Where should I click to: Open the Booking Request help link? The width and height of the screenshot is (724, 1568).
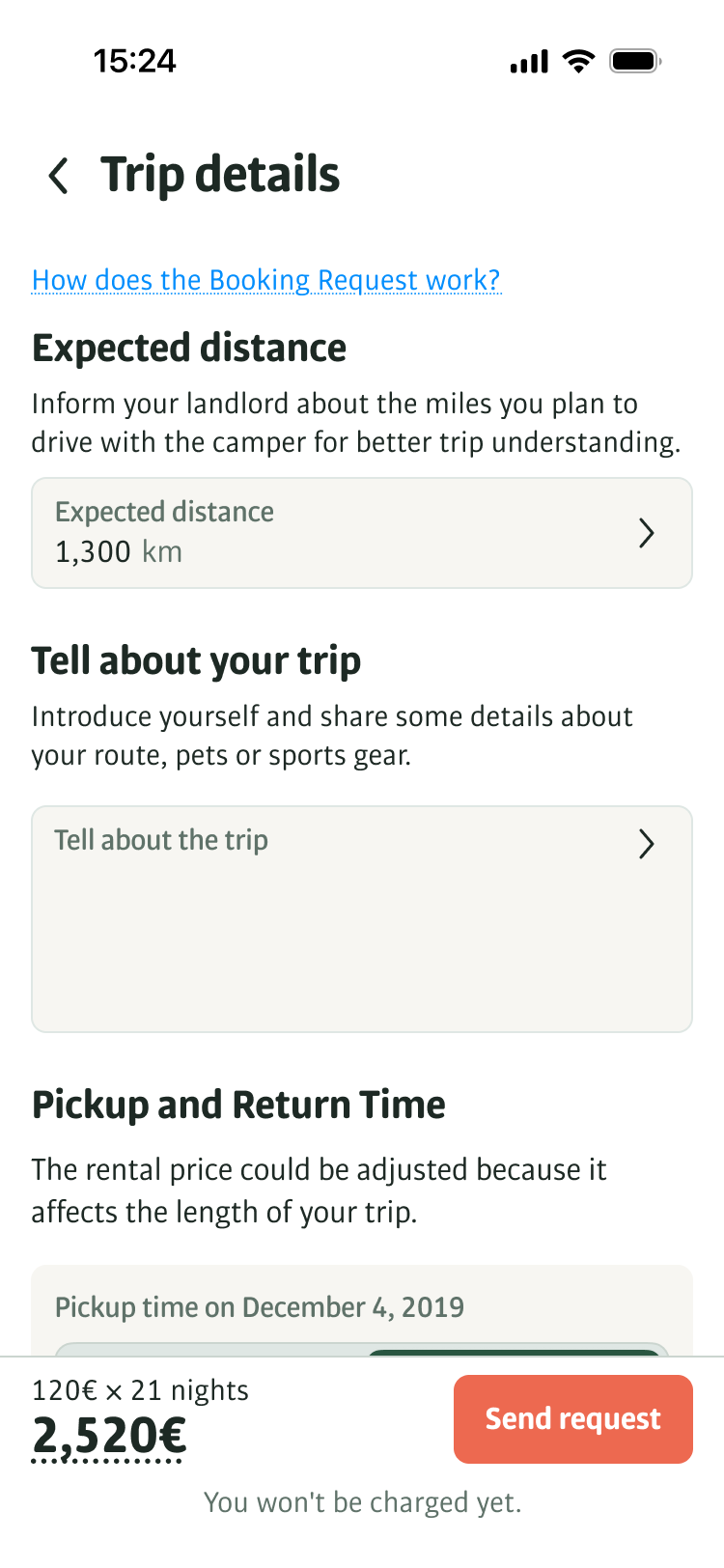[x=266, y=280]
